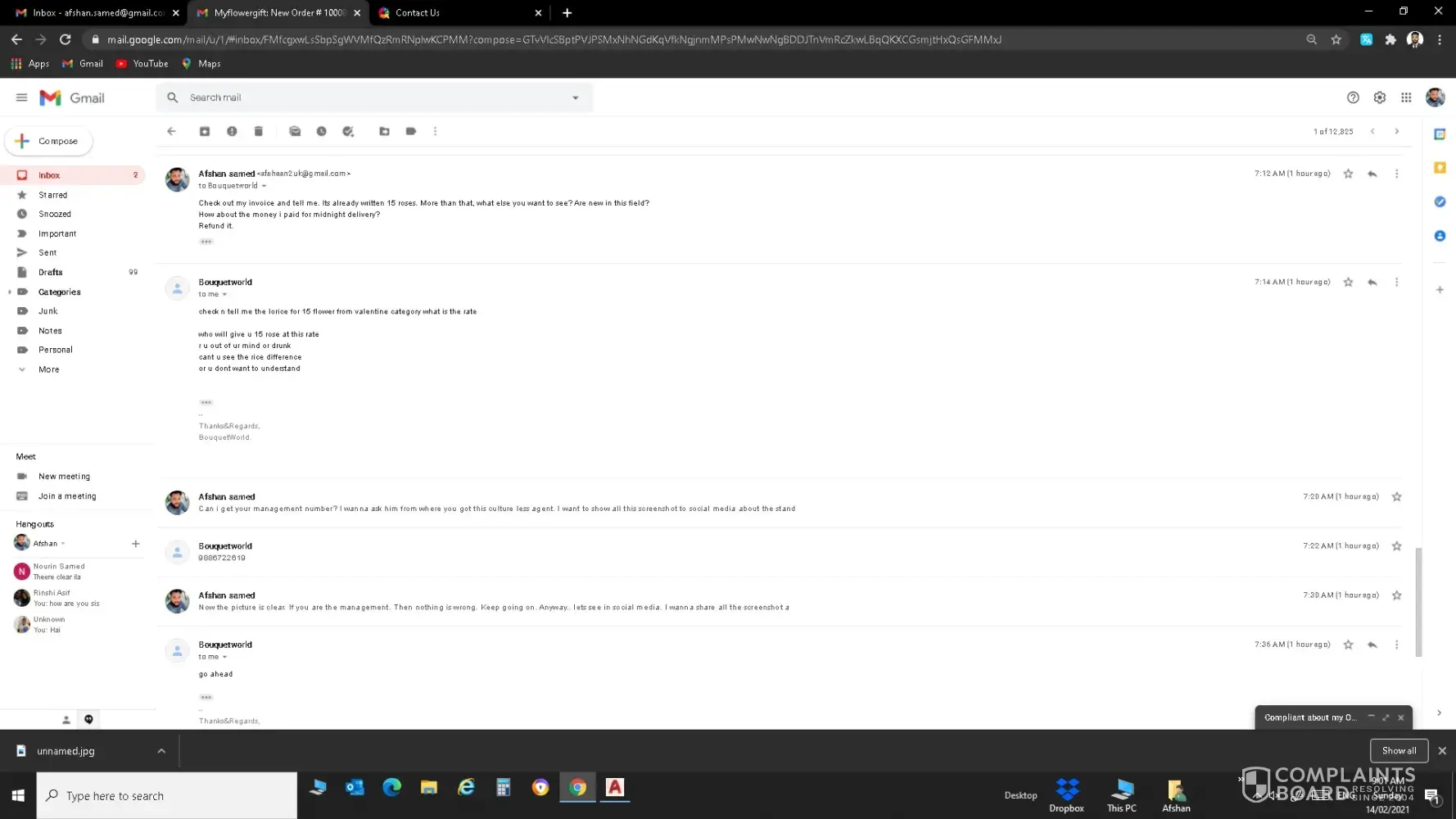Go back to inbox with arrow
This screenshot has width=1456, height=819.
point(171,131)
